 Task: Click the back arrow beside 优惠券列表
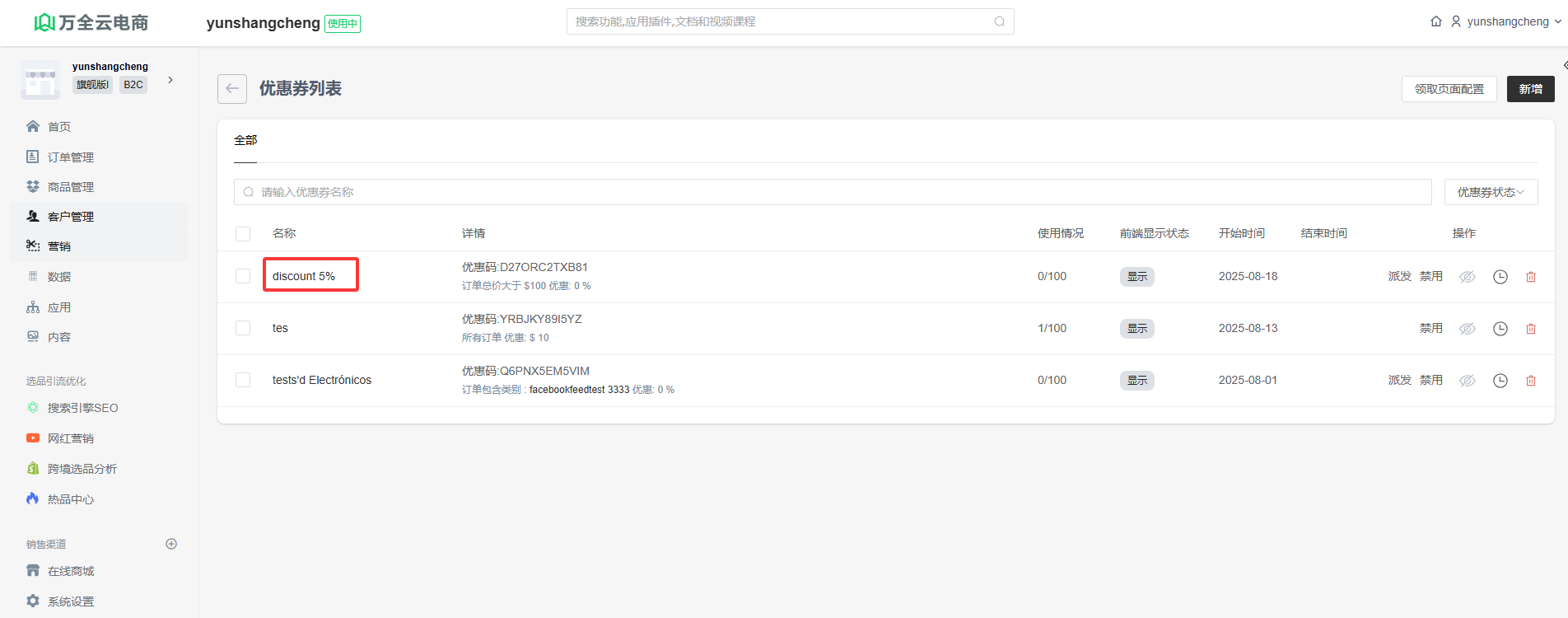click(232, 89)
